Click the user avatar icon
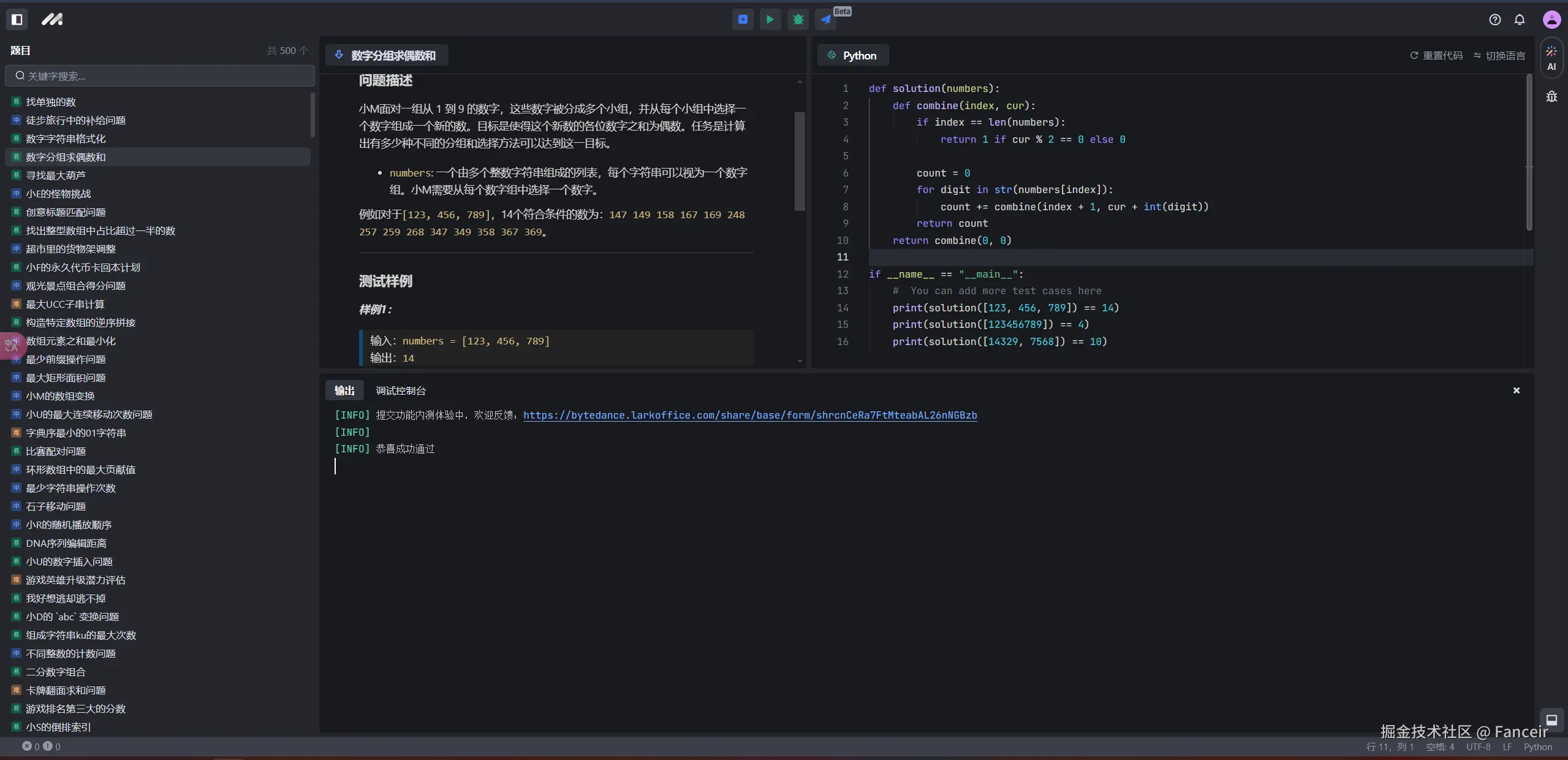 (1551, 20)
